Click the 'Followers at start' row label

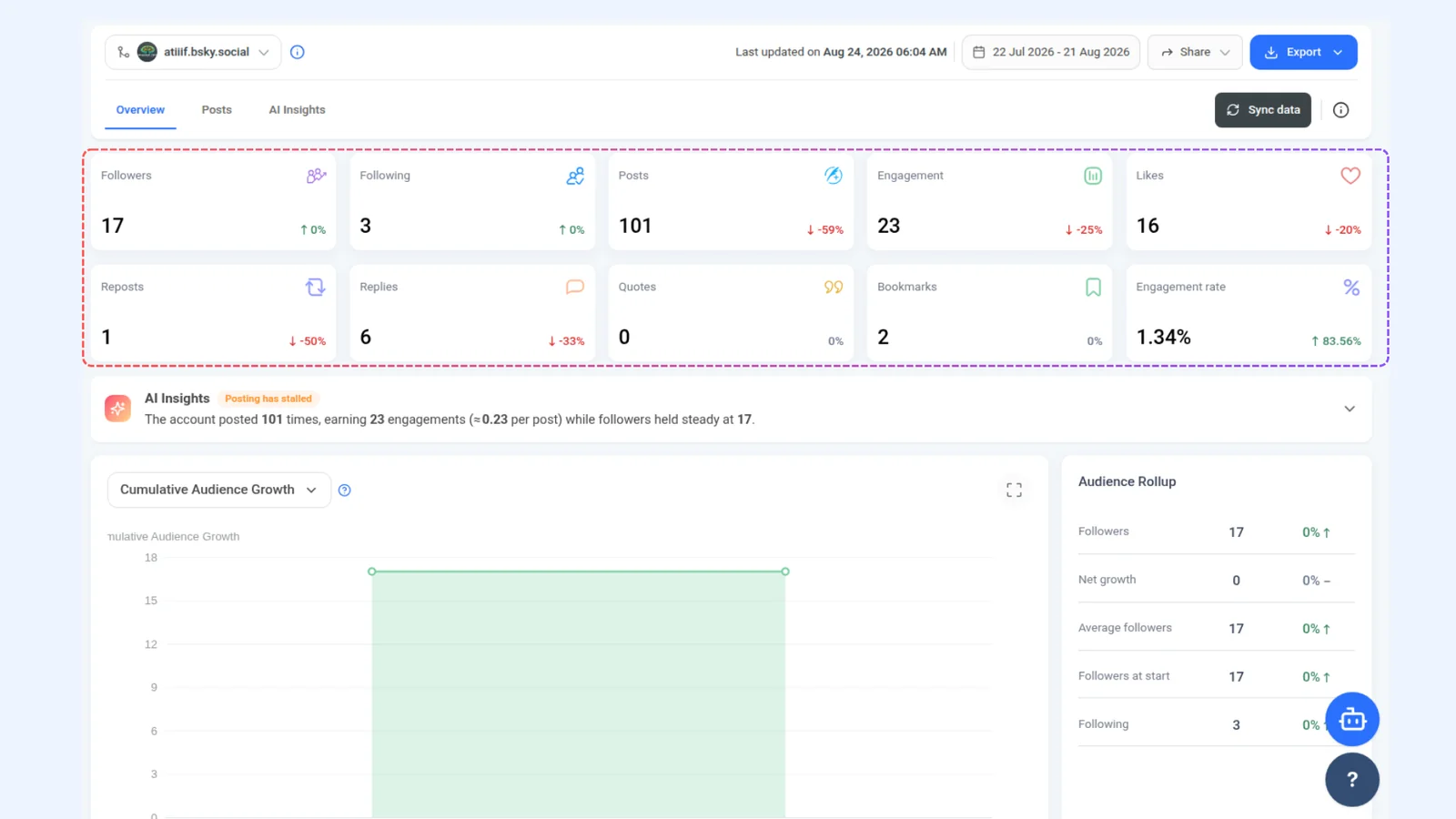[1124, 676]
